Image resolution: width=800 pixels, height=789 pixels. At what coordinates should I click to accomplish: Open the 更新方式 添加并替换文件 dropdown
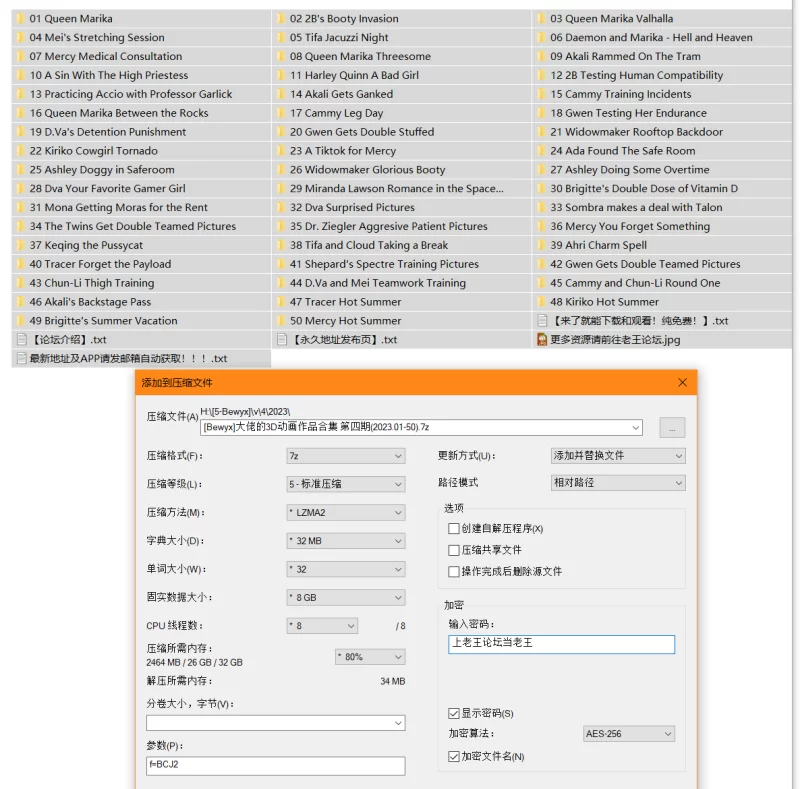click(x=618, y=456)
